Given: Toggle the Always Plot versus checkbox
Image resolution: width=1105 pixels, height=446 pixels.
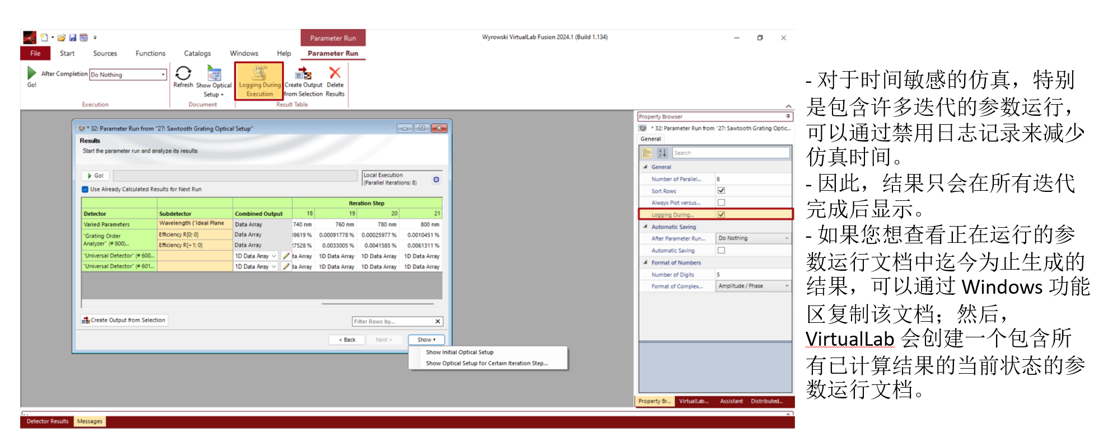Looking at the screenshot, I should (x=720, y=202).
